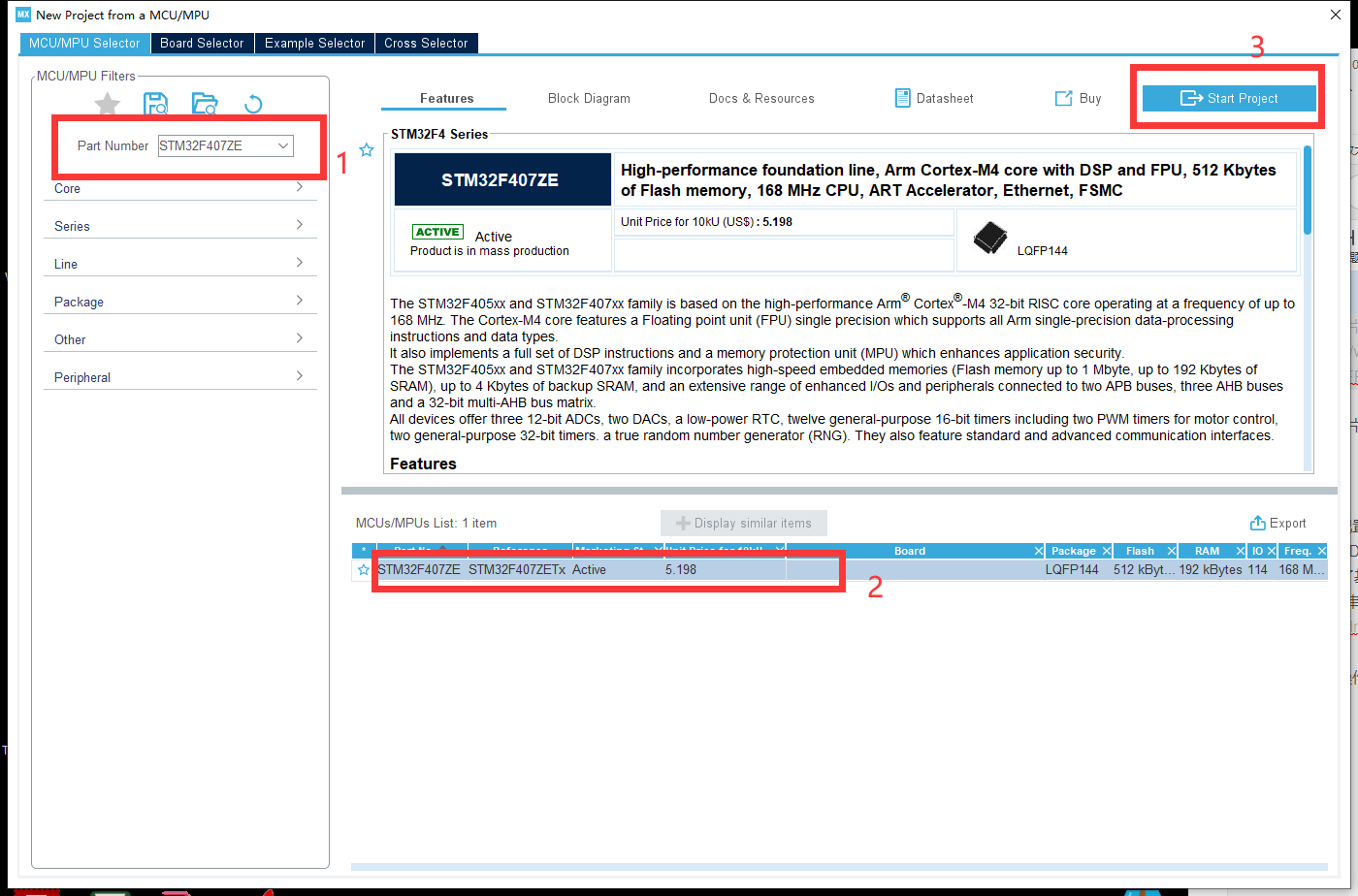
Task: Click the MX application icon in title bar
Action: [x=23, y=15]
